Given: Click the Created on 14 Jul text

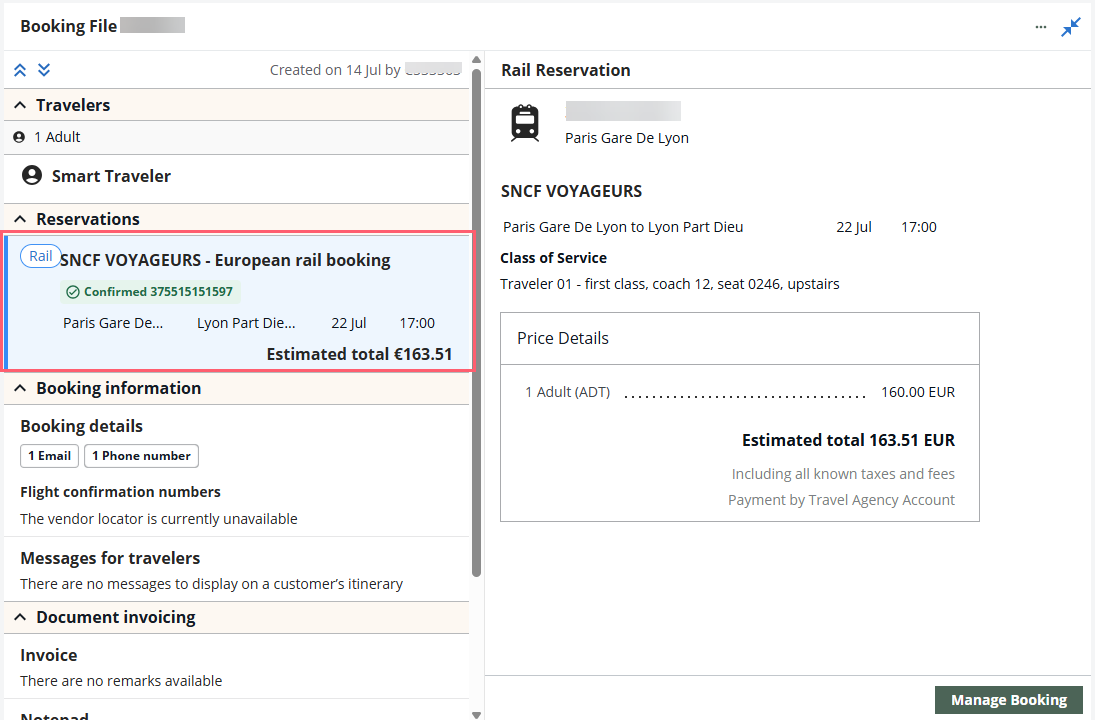Looking at the screenshot, I should pyautogui.click(x=335, y=71).
